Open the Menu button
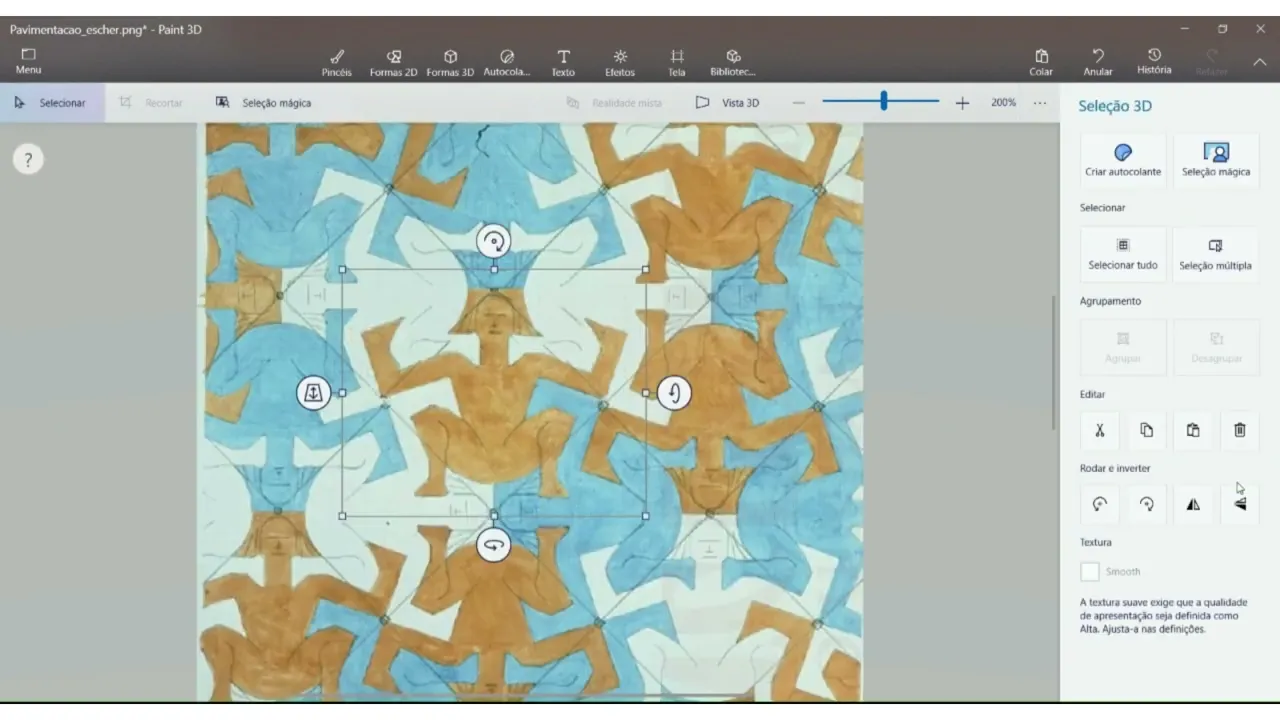 point(28,61)
